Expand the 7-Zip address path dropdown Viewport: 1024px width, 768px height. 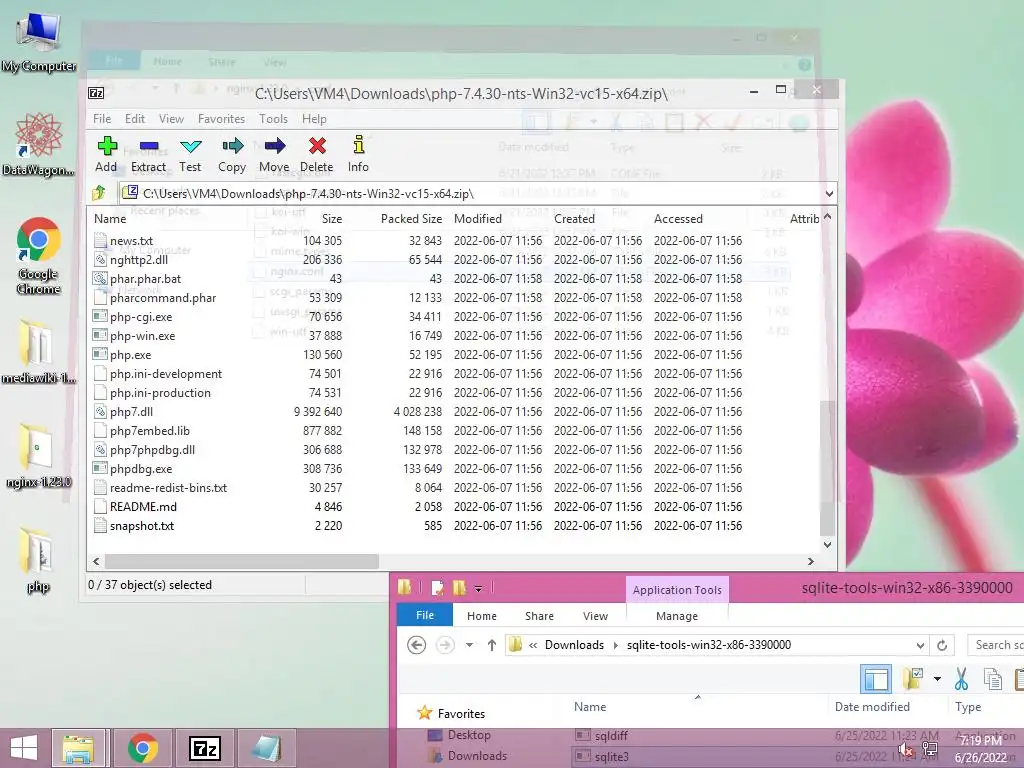pos(829,193)
